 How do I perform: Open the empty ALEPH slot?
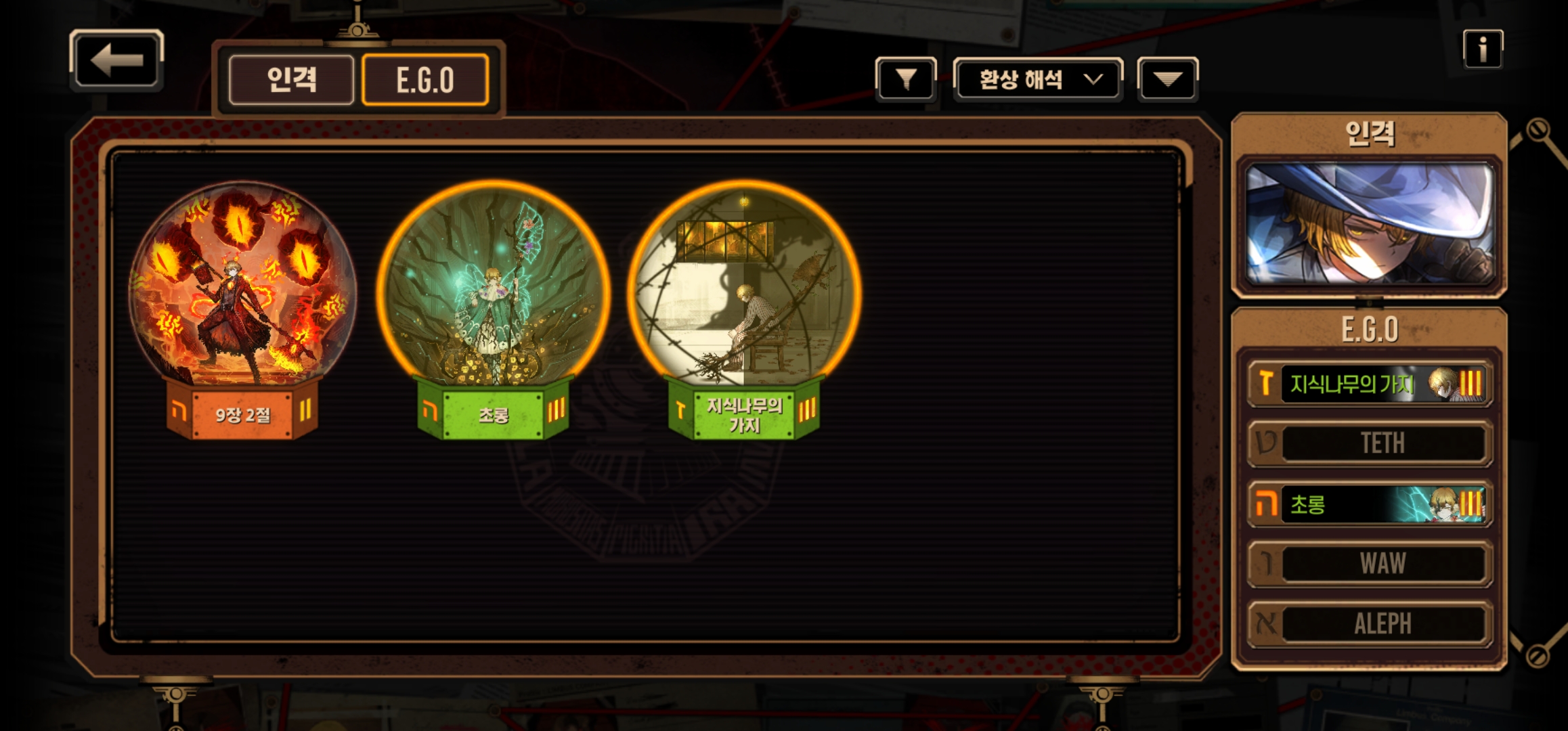point(1370,623)
